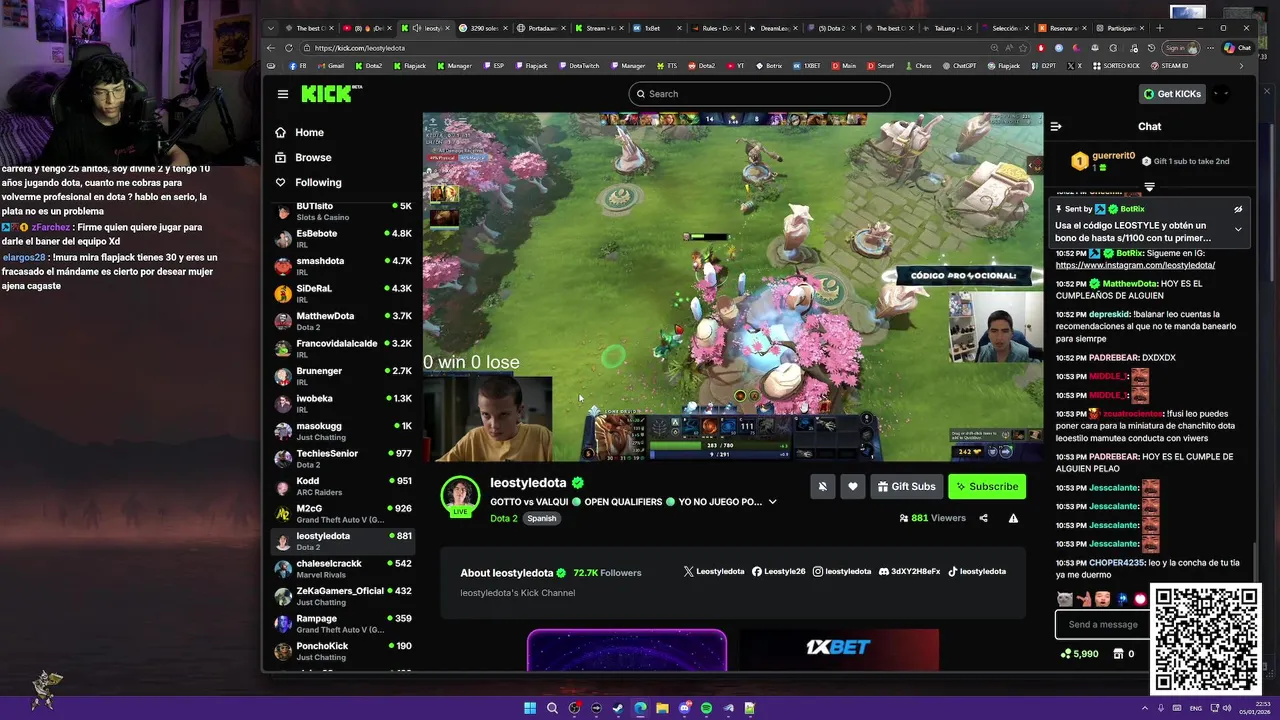Screen dimensions: 1280x720
Task: Click the Spanish language tag
Action: click(x=541, y=518)
